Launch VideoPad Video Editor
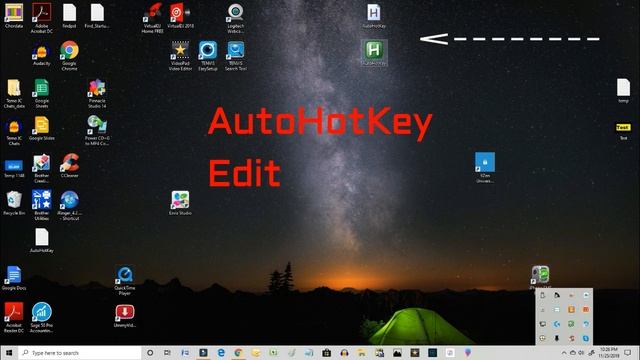Screen dimensions: 640x360 pyautogui.click(x=180, y=56)
